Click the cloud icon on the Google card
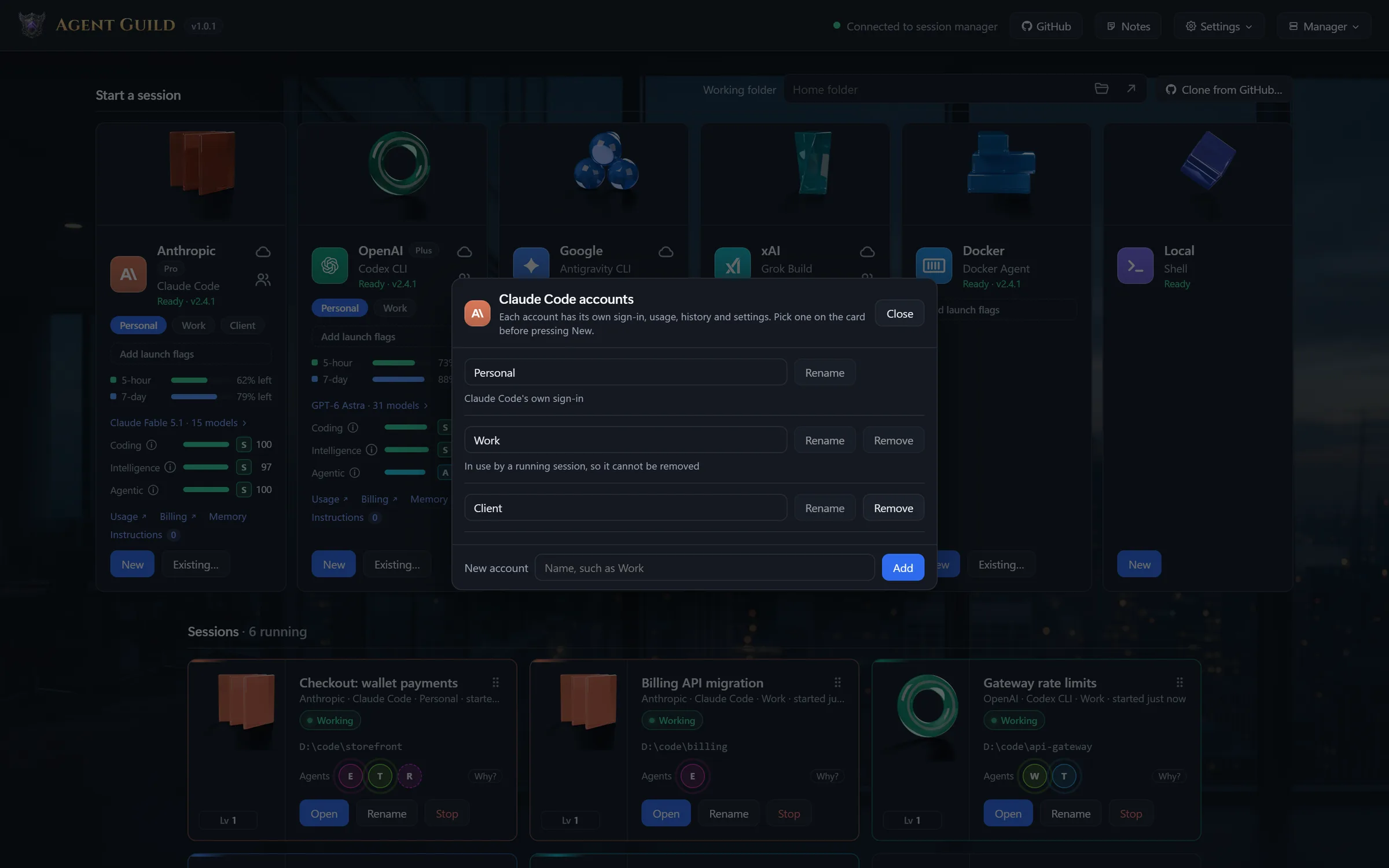The width and height of the screenshot is (1389, 868). 666,251
